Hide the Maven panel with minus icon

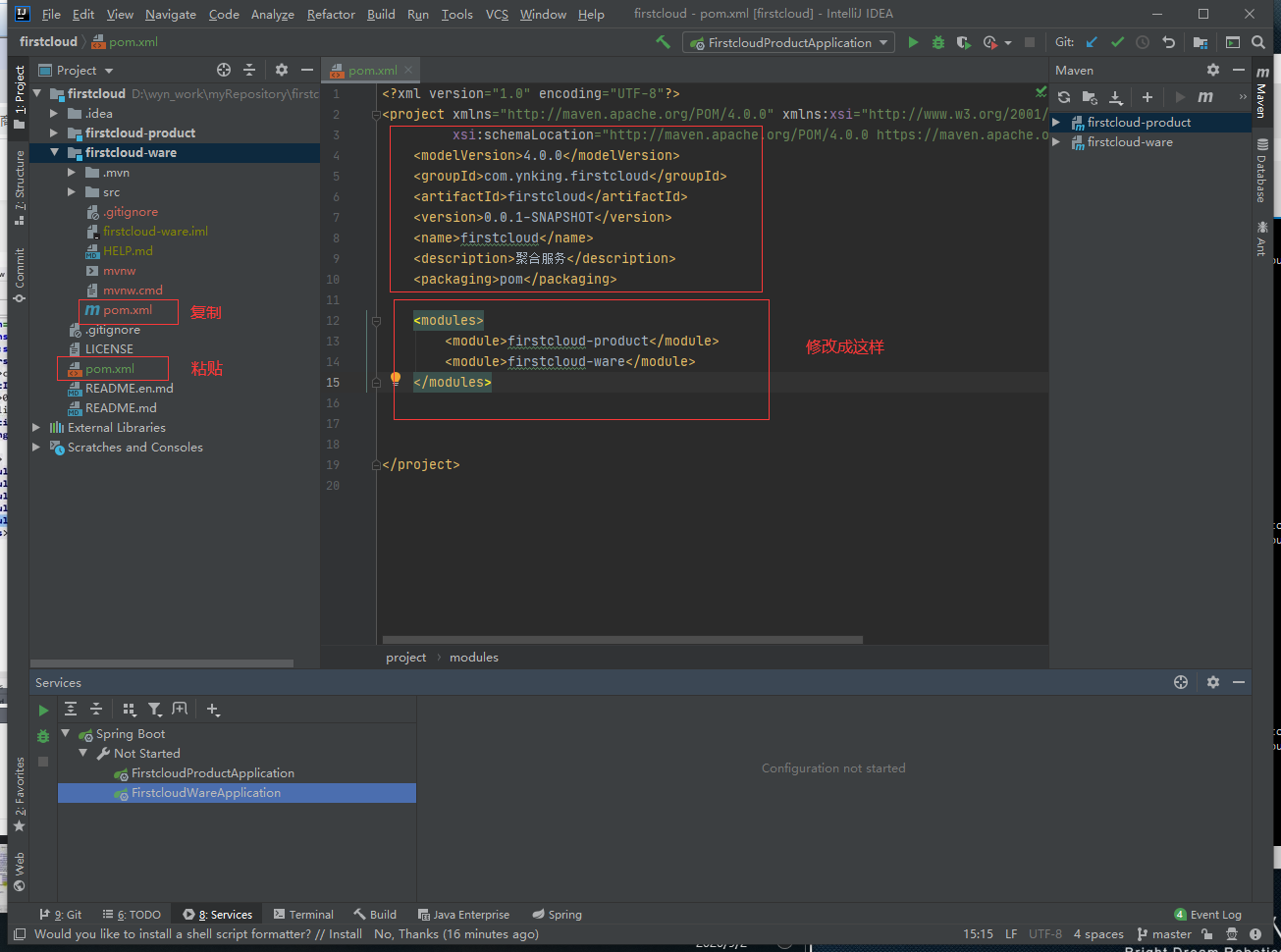coord(1238,70)
